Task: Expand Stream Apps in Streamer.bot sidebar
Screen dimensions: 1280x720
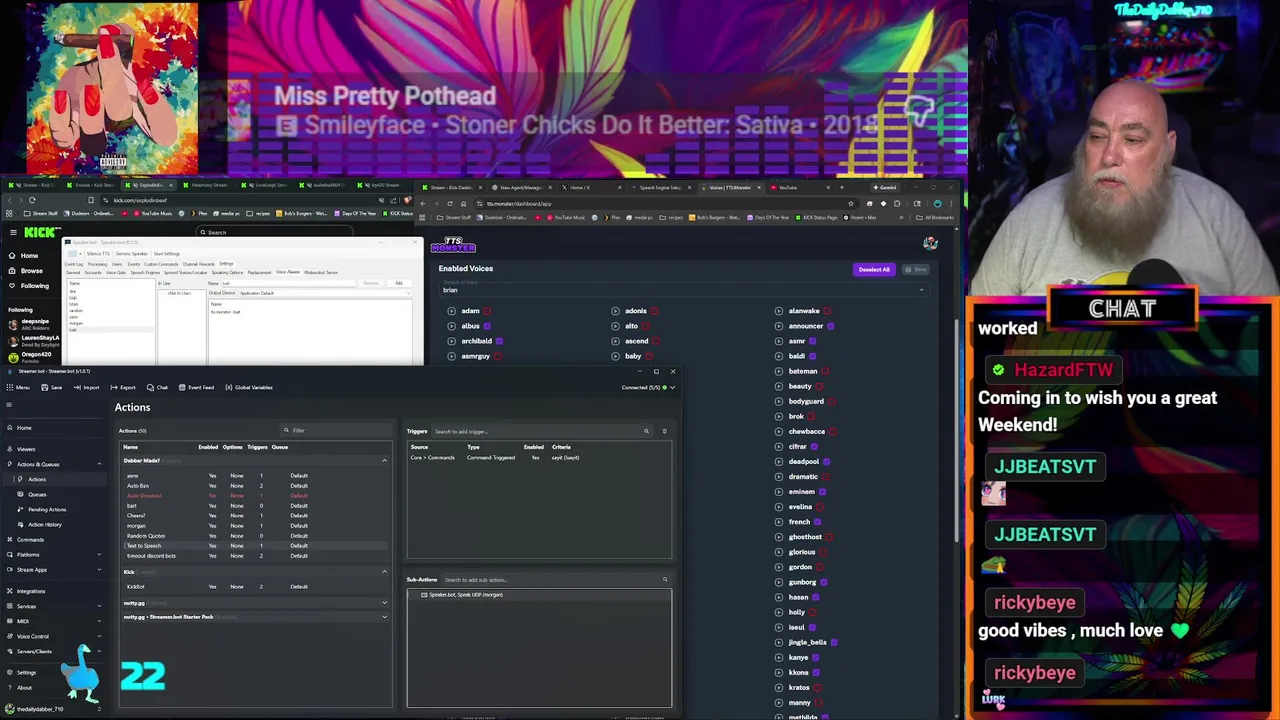Action: point(98,570)
